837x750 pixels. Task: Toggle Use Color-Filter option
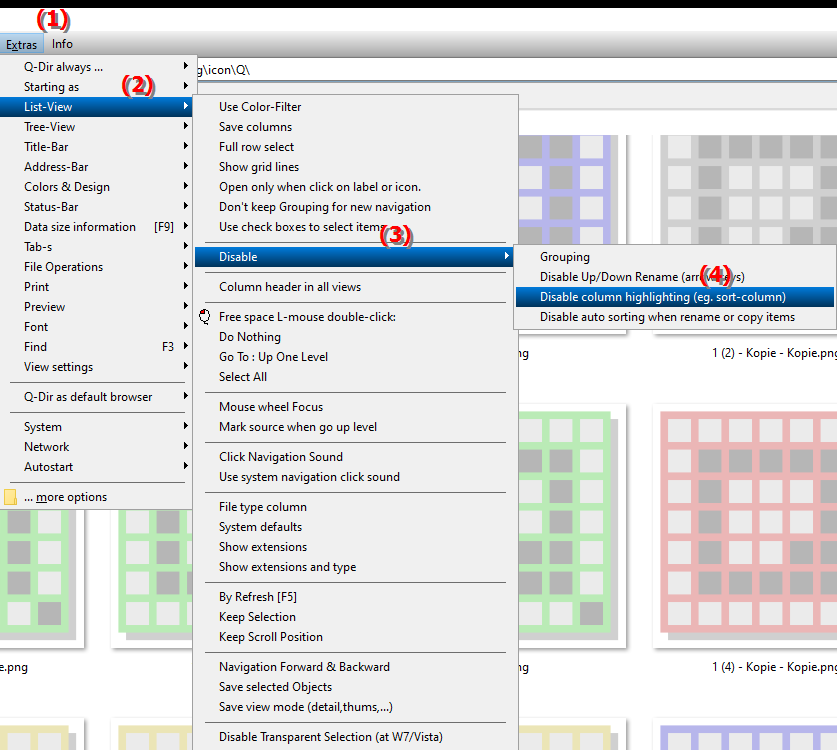coord(356,107)
